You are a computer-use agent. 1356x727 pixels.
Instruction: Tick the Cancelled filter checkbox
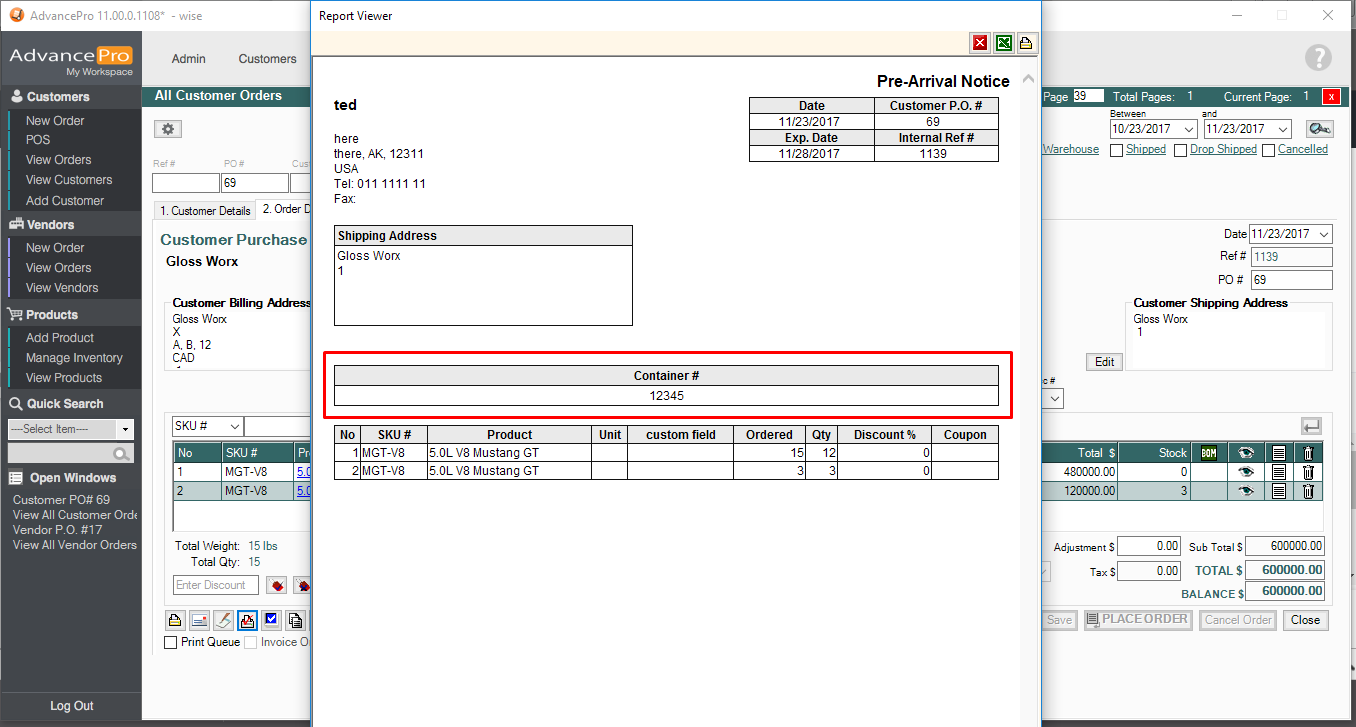(x=1268, y=150)
